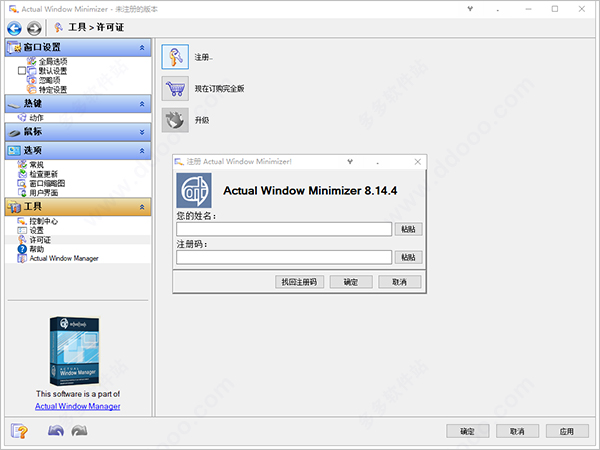This screenshot has width=600, height=450.
Task: Collapse the 工具 section
Action: [x=142, y=207]
